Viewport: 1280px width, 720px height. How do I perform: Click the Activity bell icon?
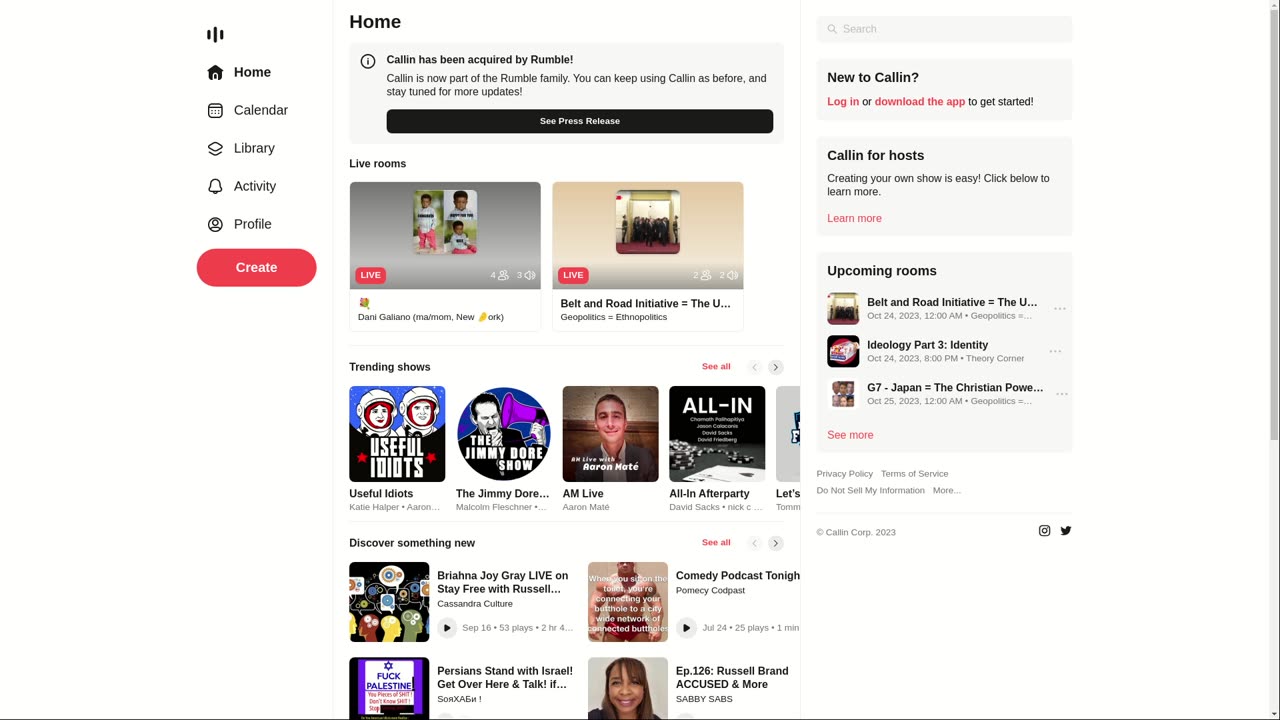tap(215, 186)
